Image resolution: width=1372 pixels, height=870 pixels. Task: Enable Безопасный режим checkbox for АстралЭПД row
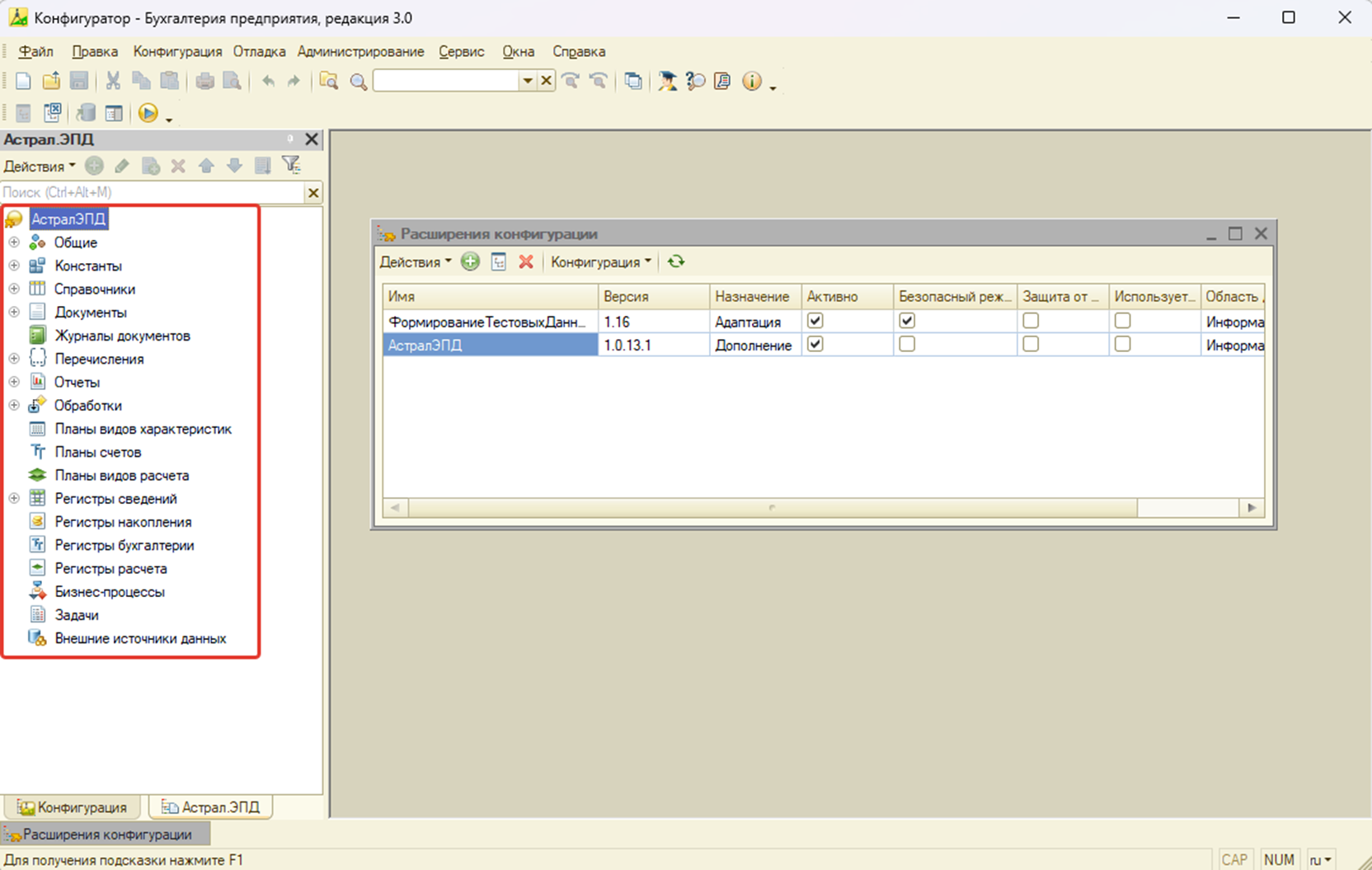click(907, 344)
